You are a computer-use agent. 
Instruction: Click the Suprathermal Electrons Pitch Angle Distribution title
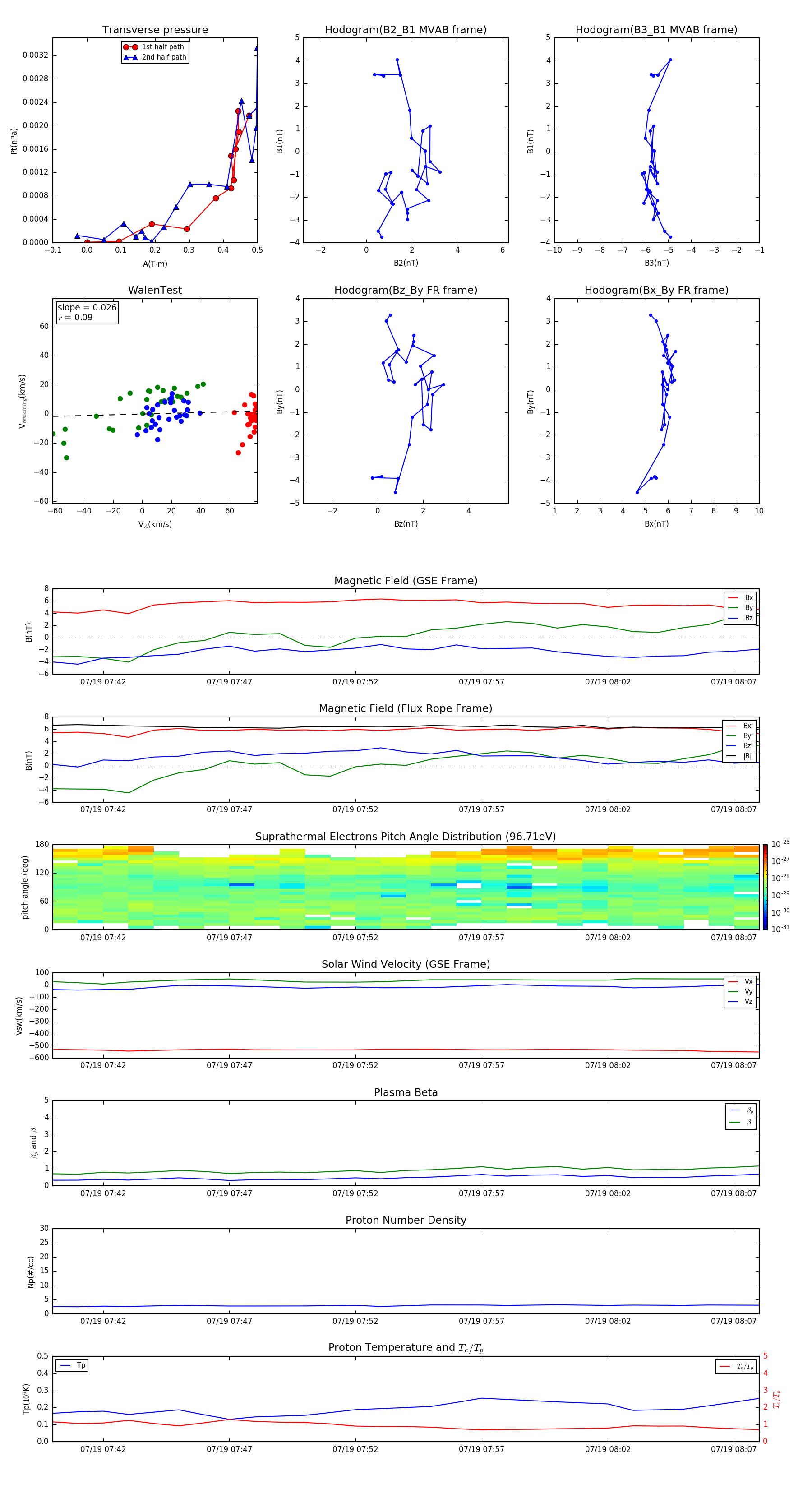coord(406,837)
